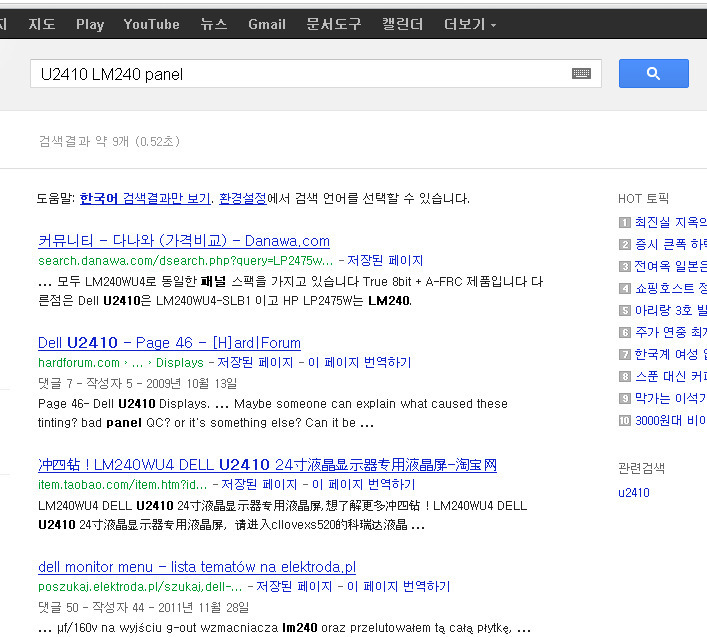
Task: Open hot topic 6 주가 연중 link
Action: [x=670, y=333]
